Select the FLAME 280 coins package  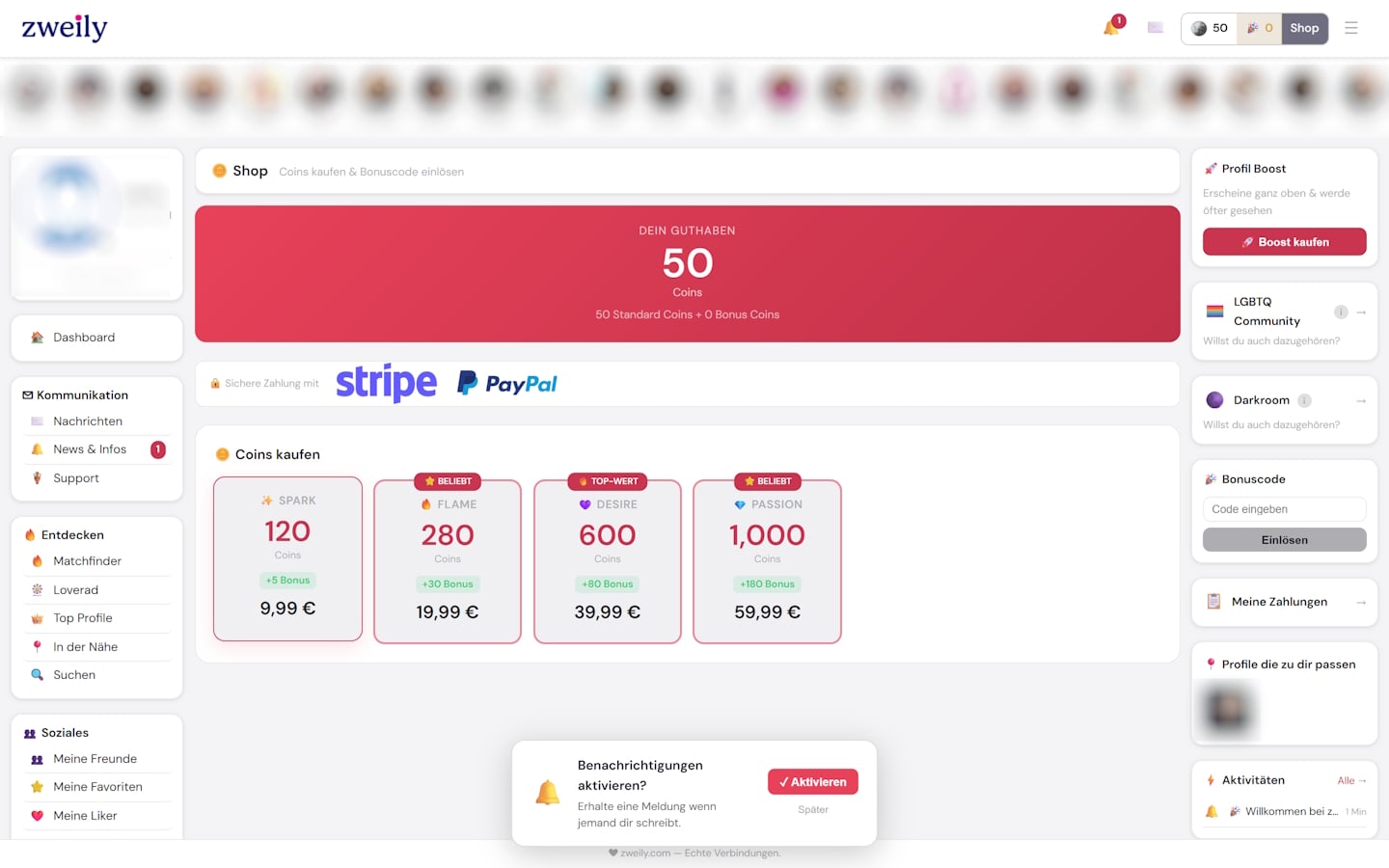448,561
